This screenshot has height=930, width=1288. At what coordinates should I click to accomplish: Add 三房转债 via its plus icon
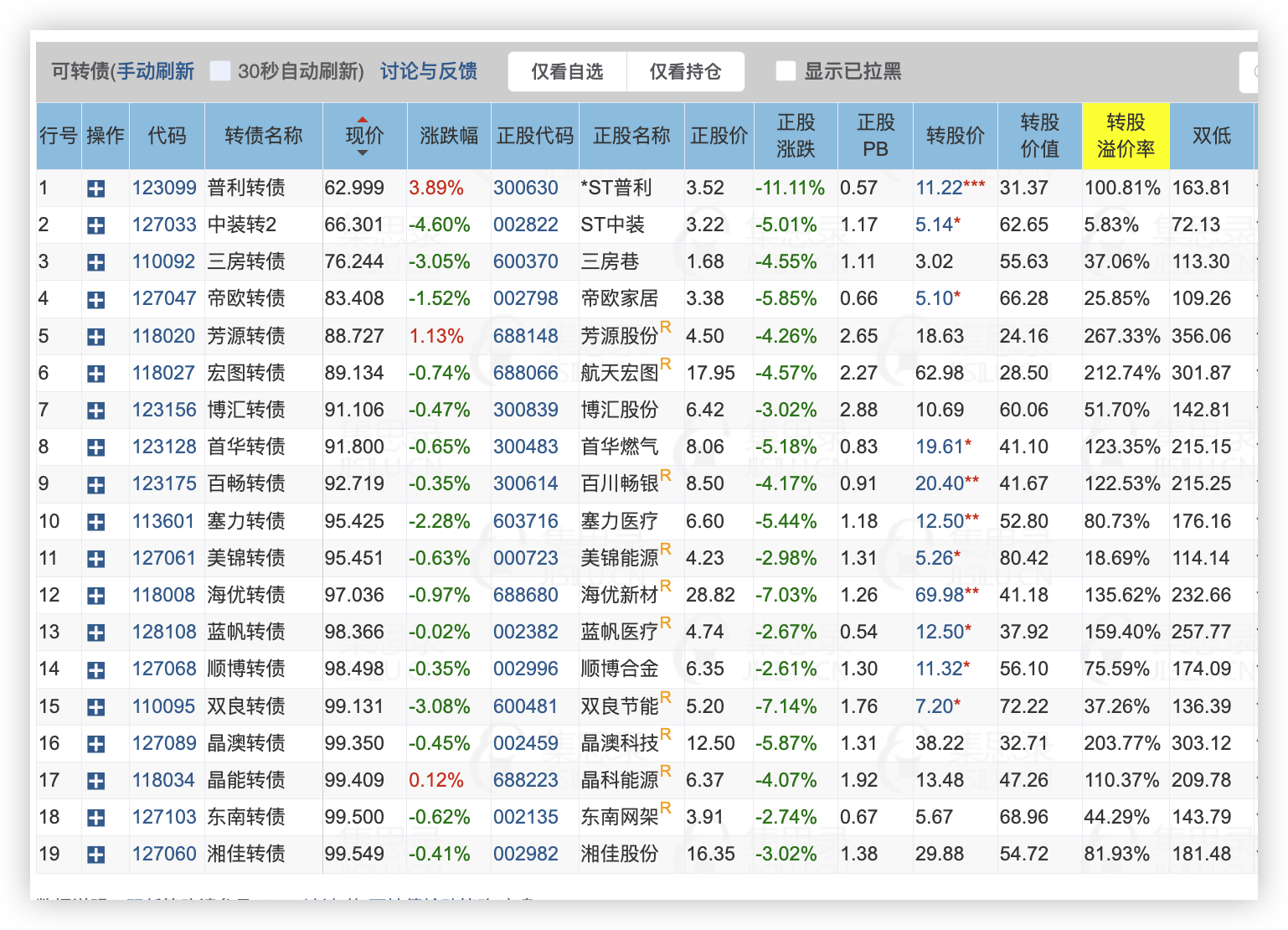point(96,263)
